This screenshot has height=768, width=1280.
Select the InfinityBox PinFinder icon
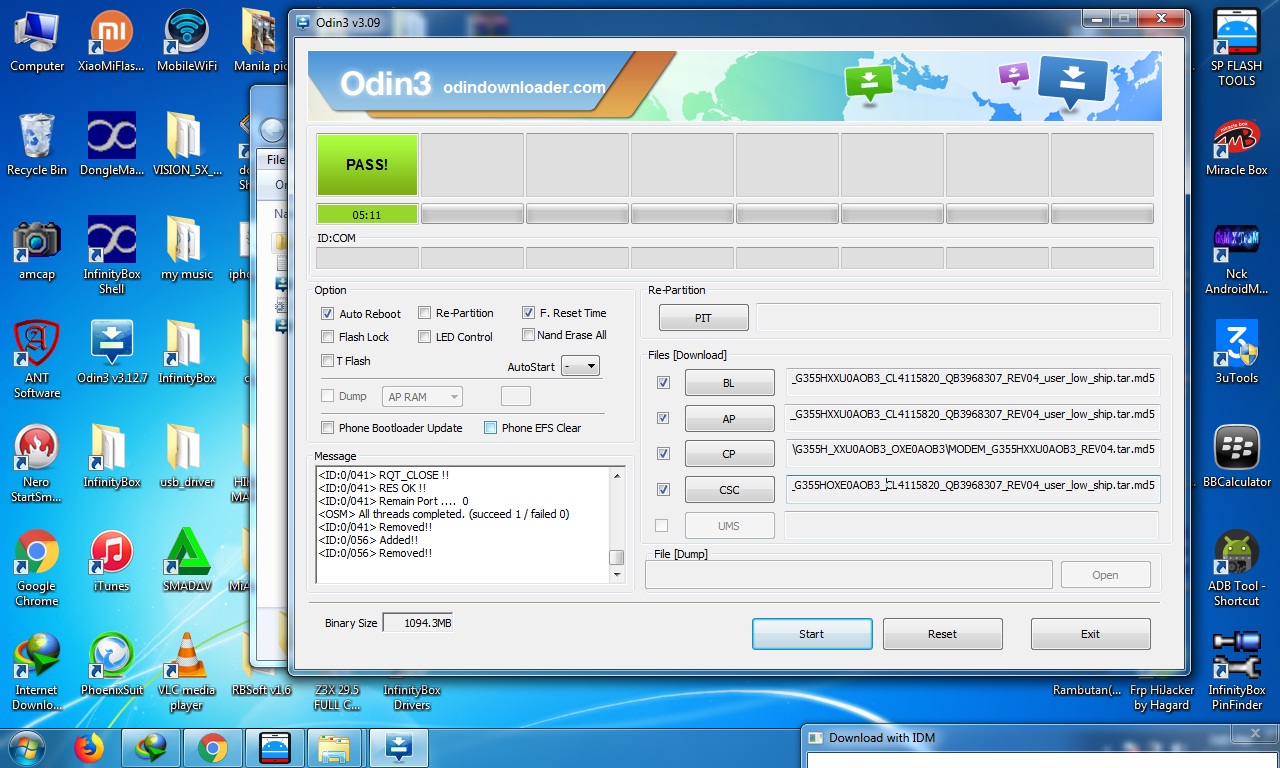tap(1236, 671)
